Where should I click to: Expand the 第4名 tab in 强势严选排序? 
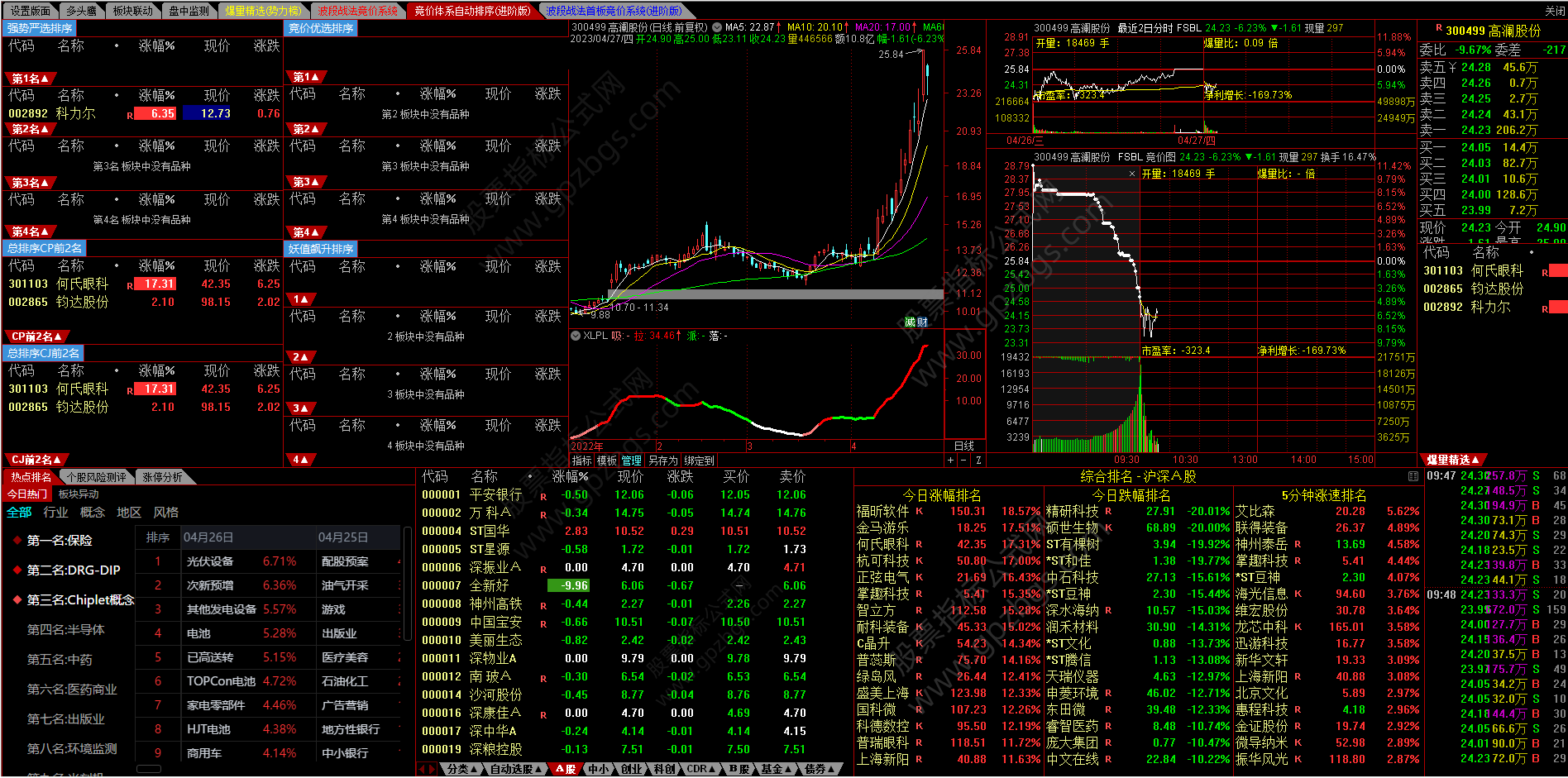pos(30,231)
